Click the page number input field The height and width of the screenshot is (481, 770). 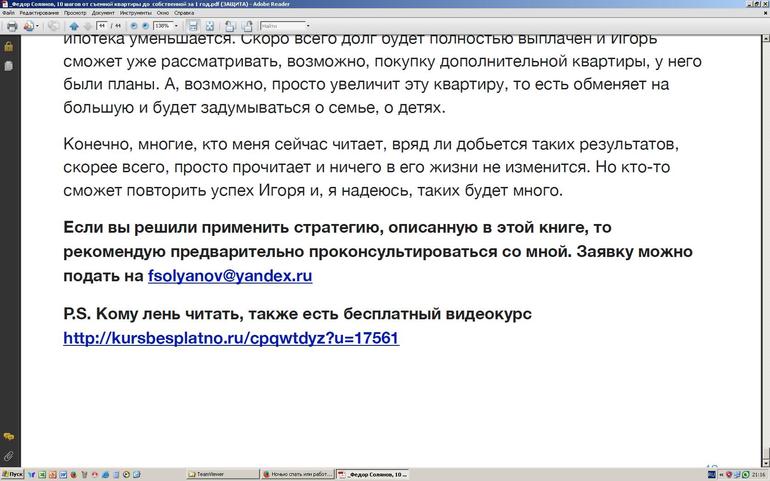(103, 26)
